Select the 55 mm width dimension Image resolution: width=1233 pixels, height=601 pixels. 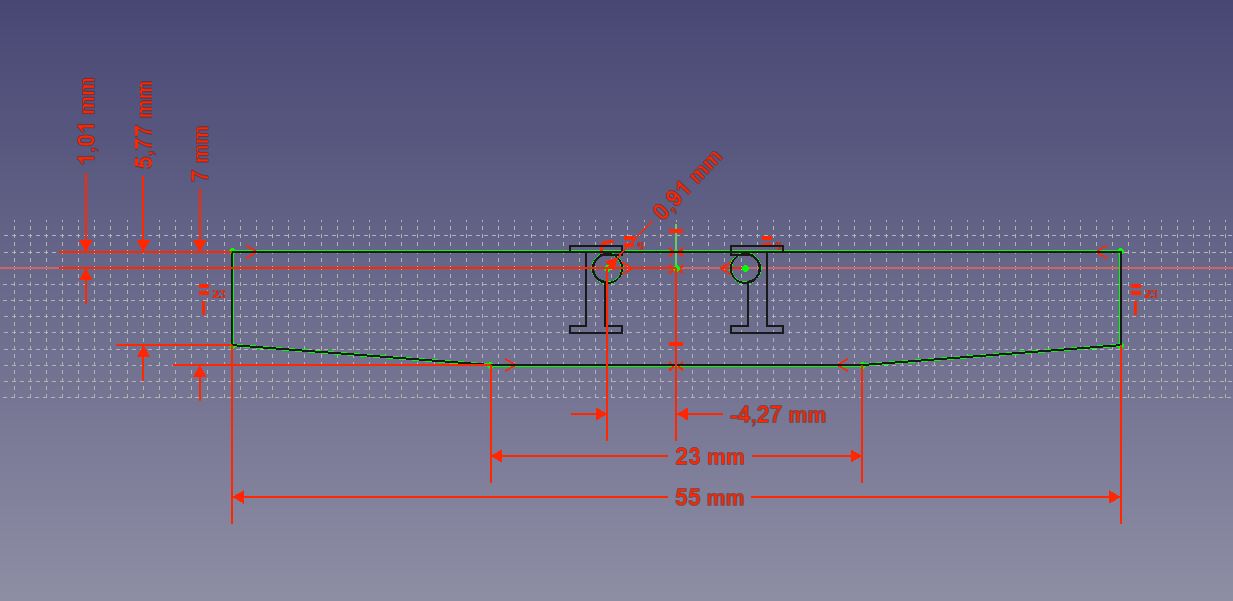click(709, 497)
